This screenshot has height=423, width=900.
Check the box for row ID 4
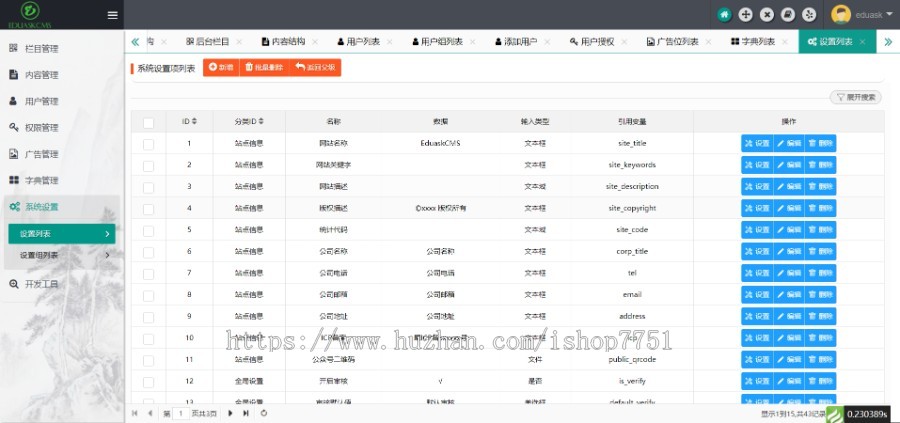coord(148,209)
